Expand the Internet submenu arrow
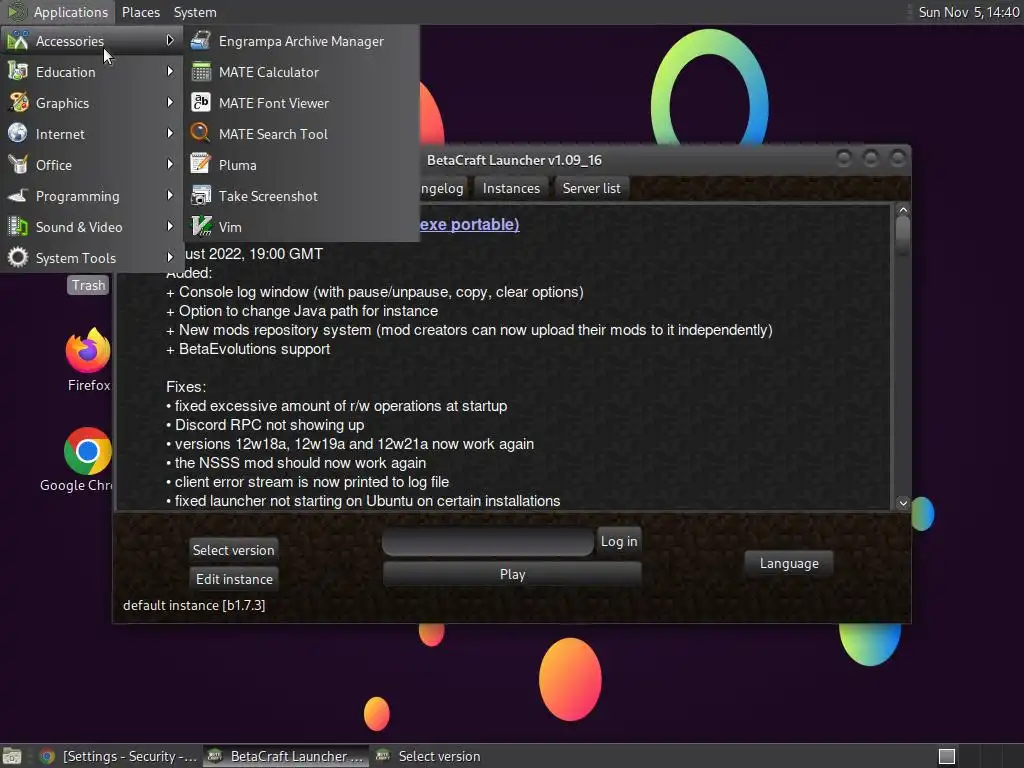Screen dimensions: 1024x768 click(170, 133)
